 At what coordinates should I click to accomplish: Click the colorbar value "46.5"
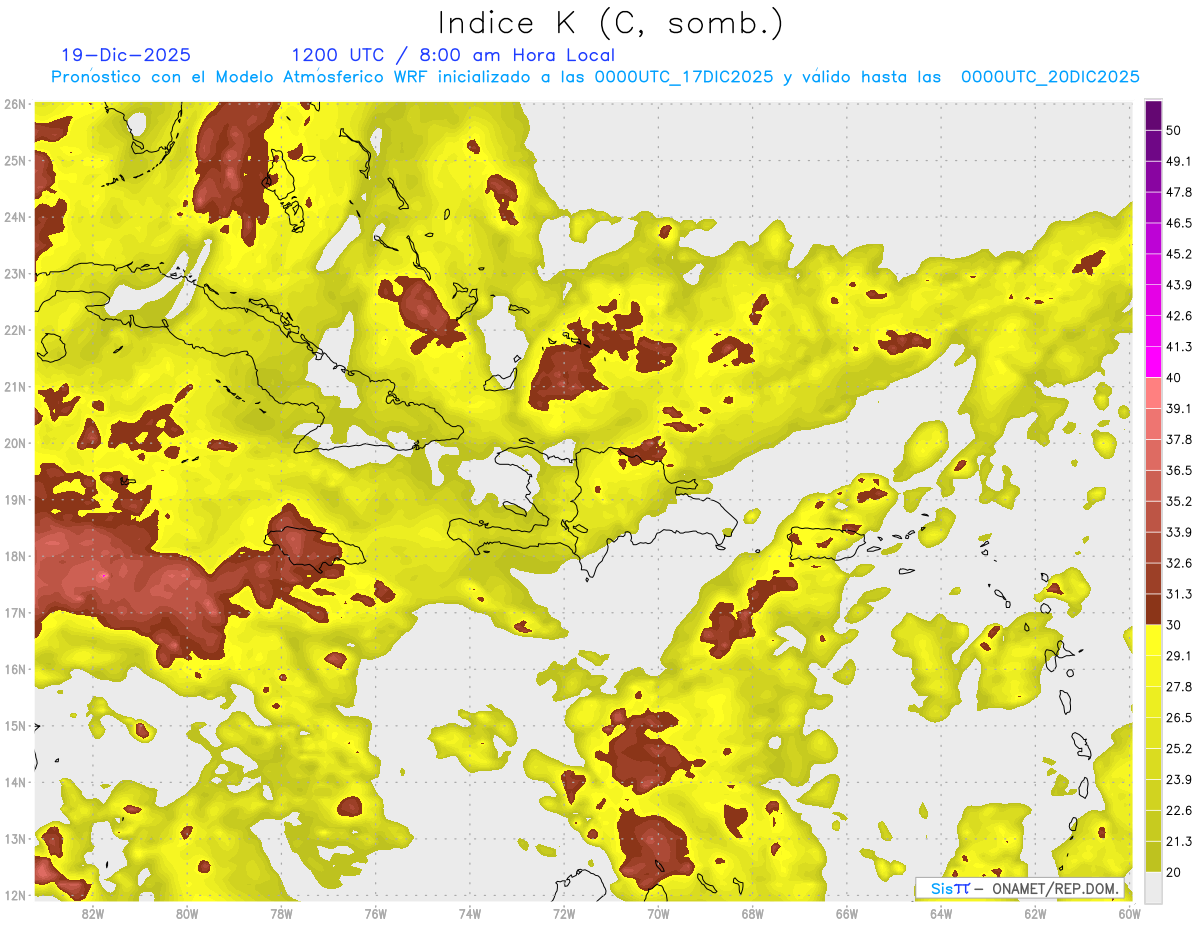click(x=1179, y=223)
